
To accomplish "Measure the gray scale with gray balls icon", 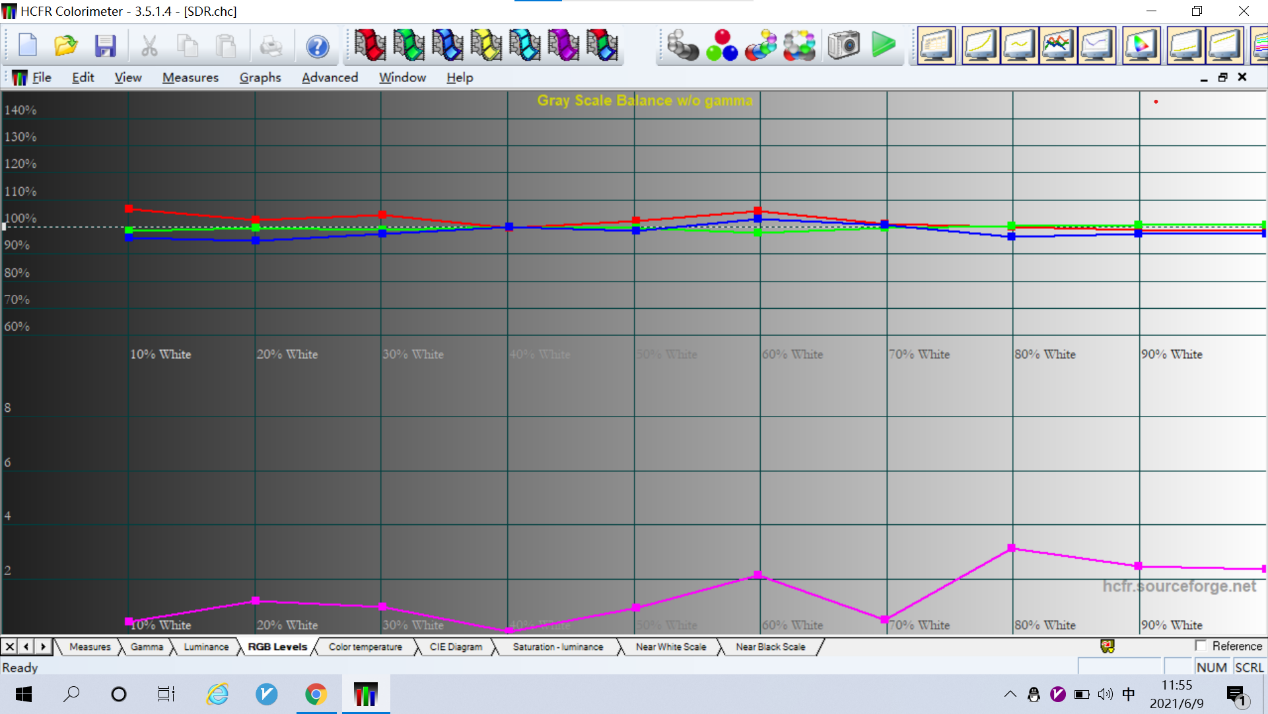I will (x=683, y=45).
